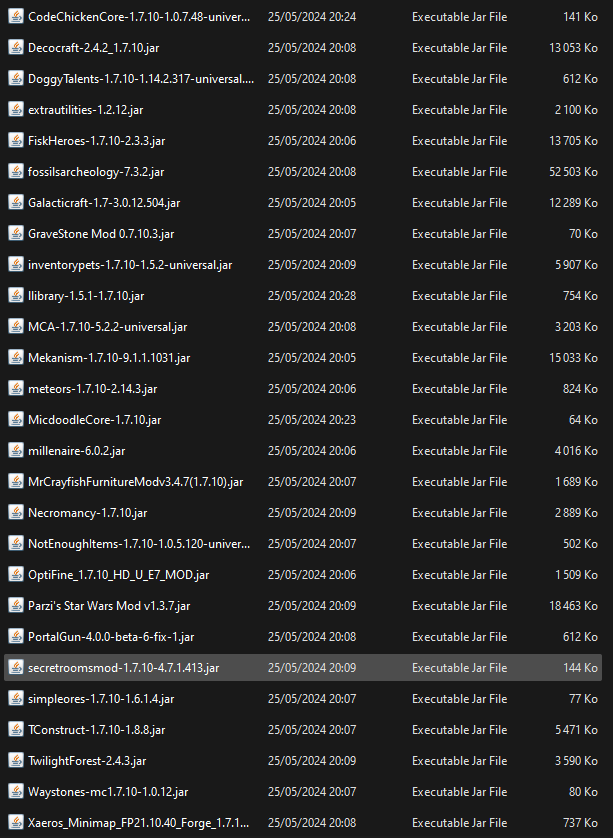Select file name TConstruct-1.7.10-1.8.8.jar
This screenshot has height=838, width=613.
97,730
